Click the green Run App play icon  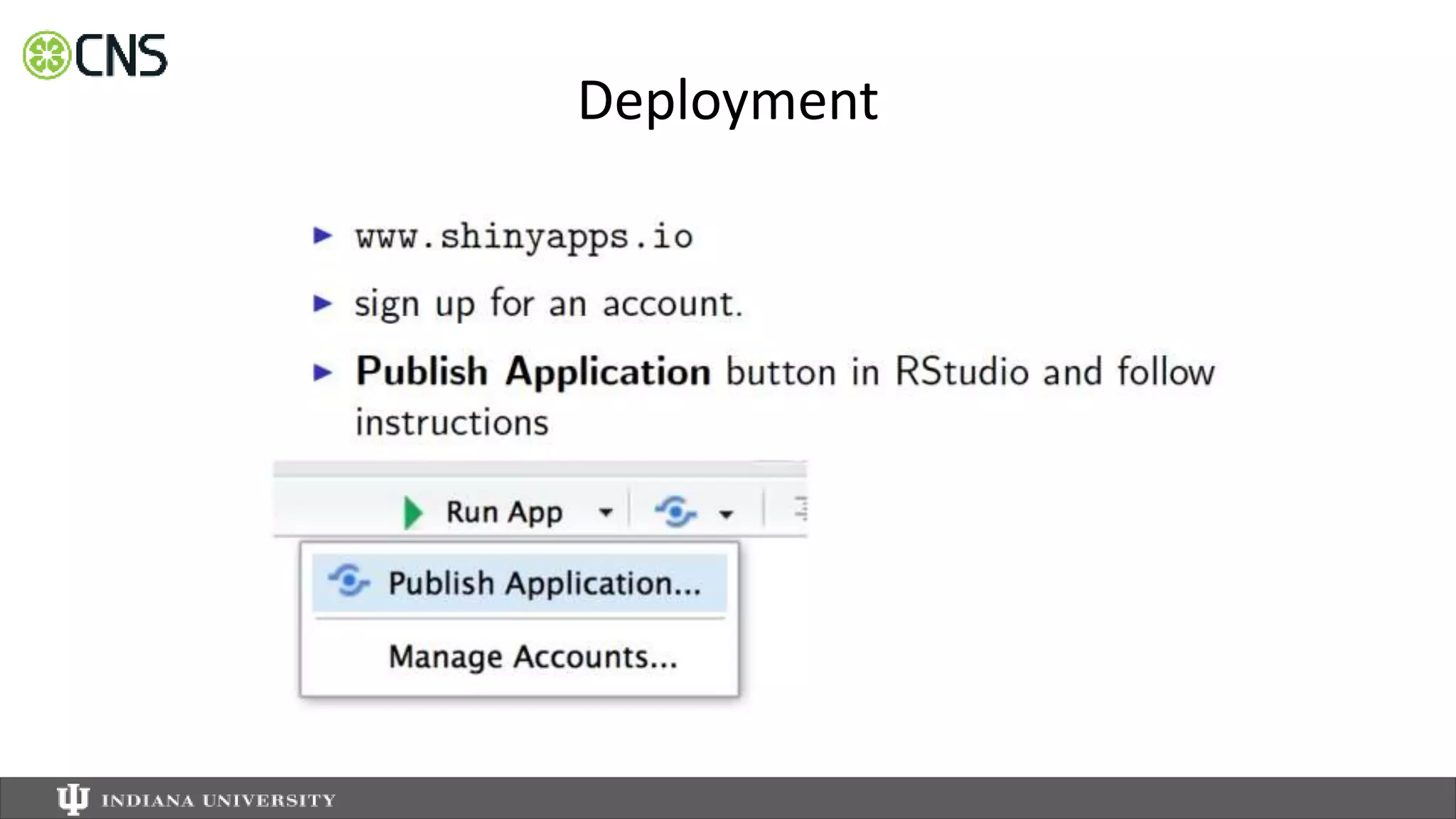coord(413,513)
